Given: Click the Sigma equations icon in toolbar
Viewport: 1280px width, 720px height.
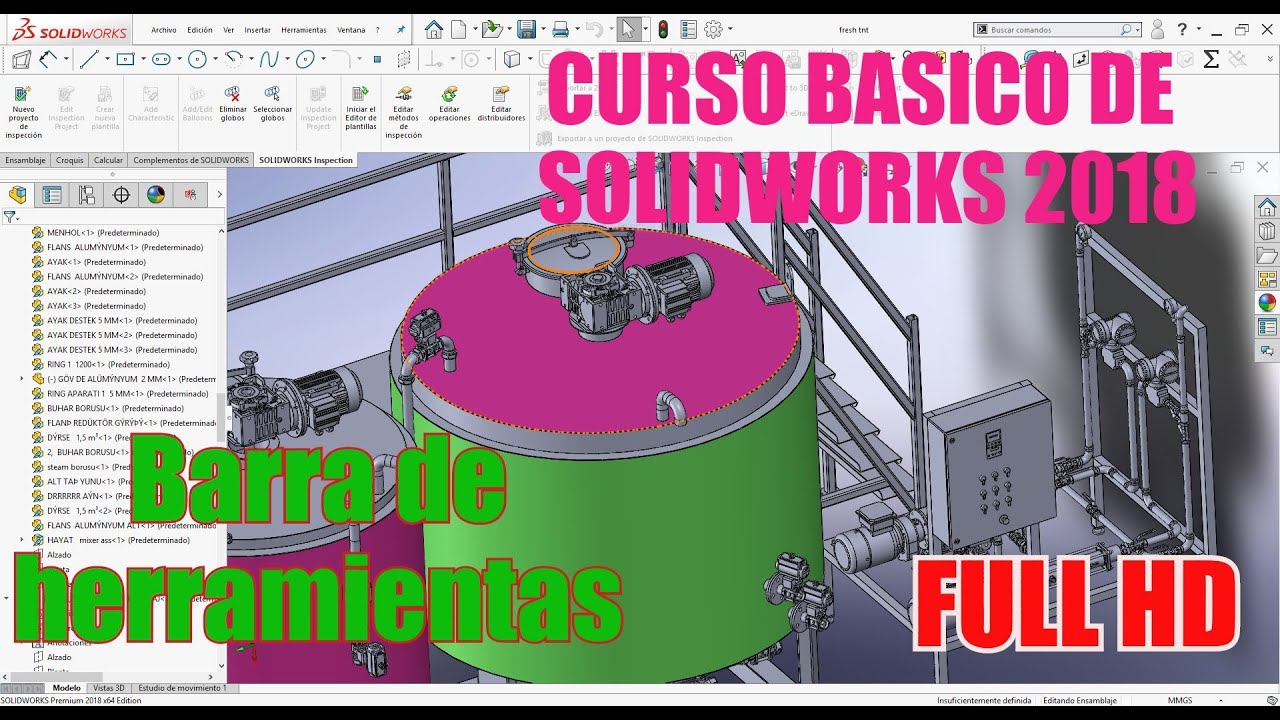Looking at the screenshot, I should pyautogui.click(x=1211, y=59).
